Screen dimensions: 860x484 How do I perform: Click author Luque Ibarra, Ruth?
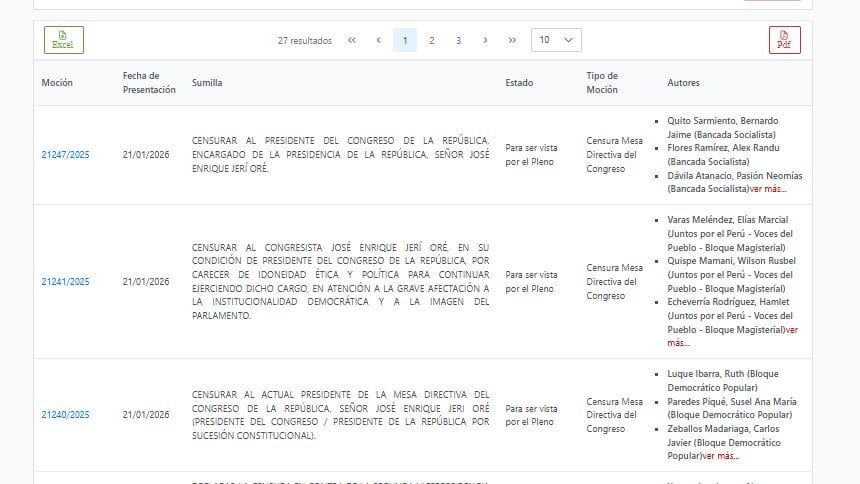(x=722, y=380)
